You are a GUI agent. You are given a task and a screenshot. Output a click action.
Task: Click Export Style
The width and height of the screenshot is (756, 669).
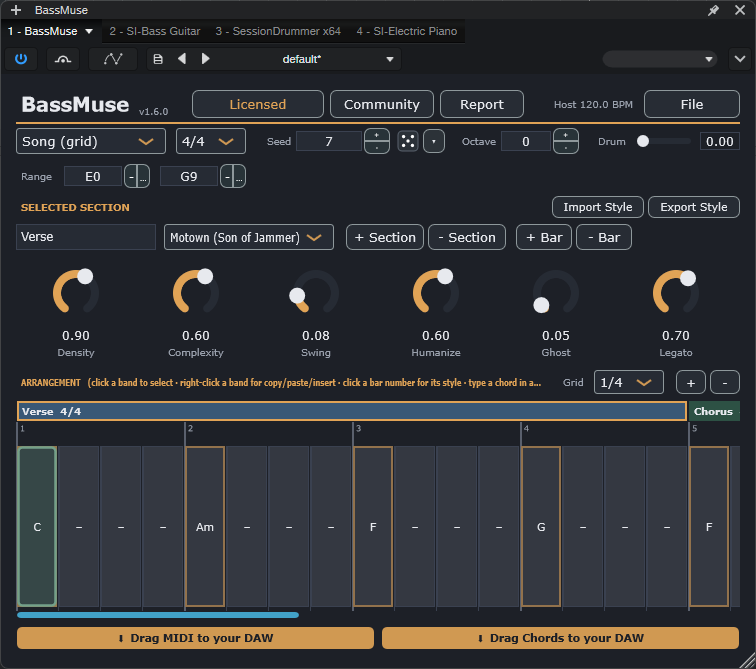(x=693, y=207)
